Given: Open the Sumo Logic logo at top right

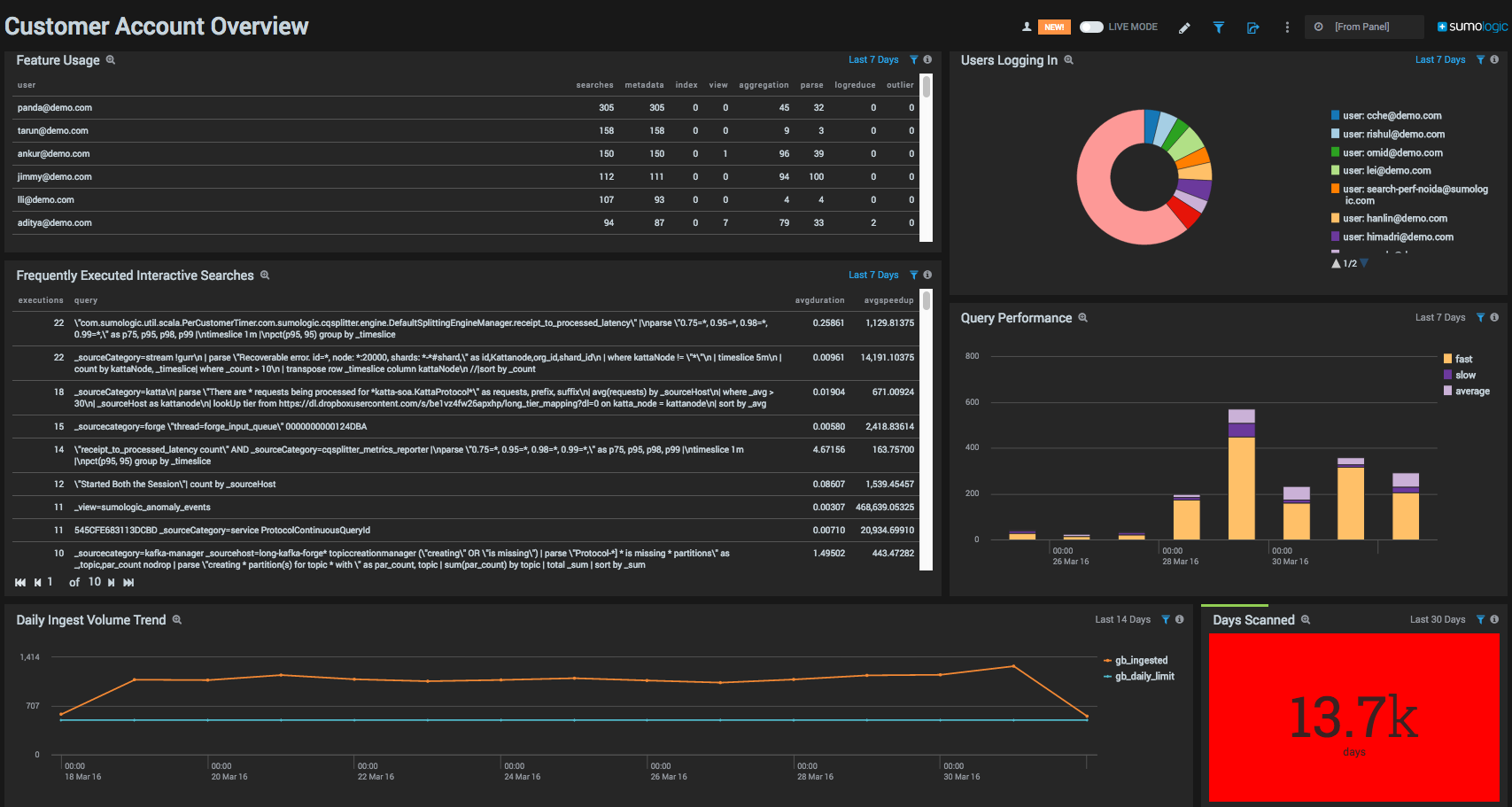Looking at the screenshot, I should [1471, 27].
